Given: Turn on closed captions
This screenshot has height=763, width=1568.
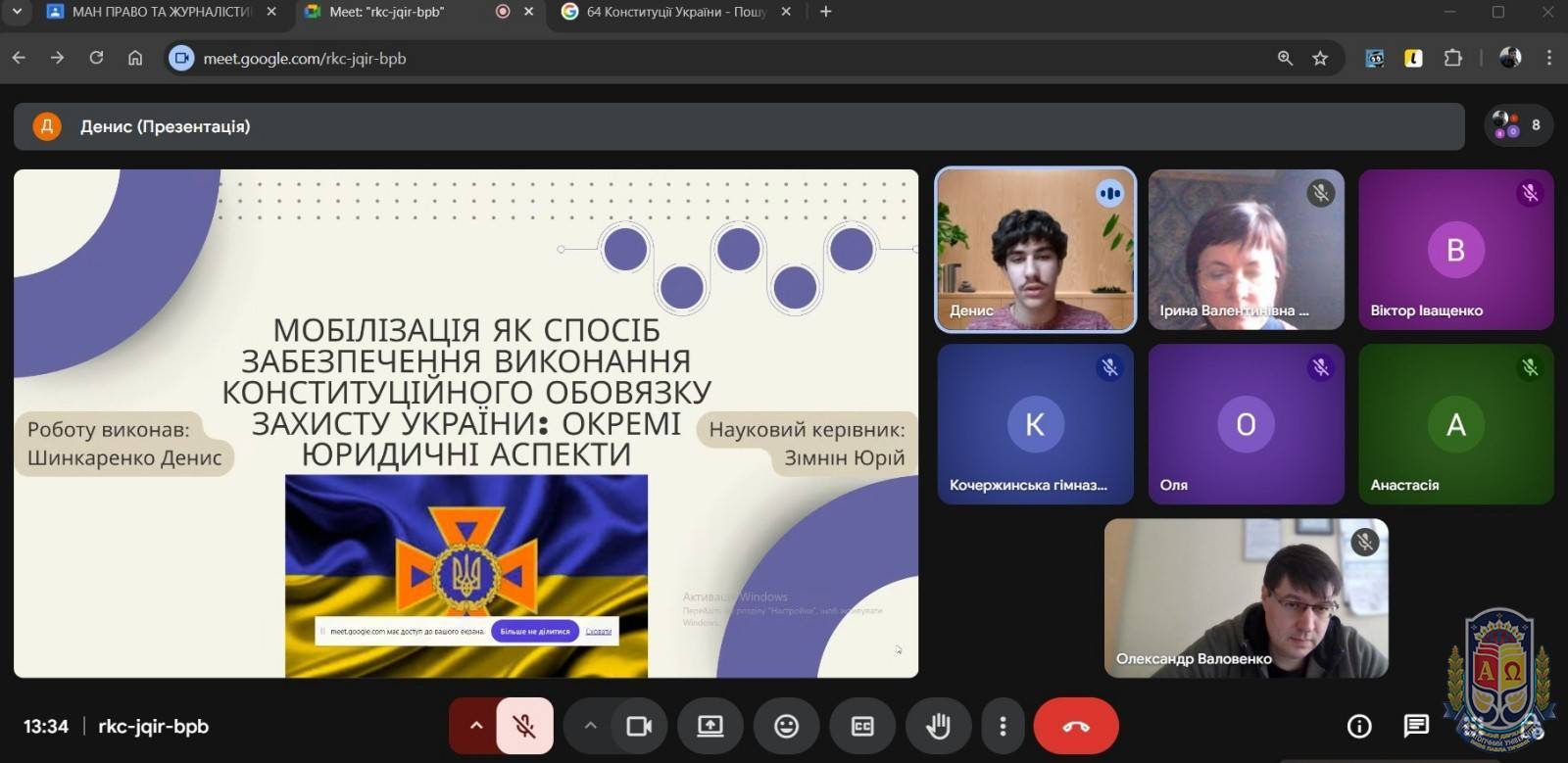Looking at the screenshot, I should click(862, 726).
